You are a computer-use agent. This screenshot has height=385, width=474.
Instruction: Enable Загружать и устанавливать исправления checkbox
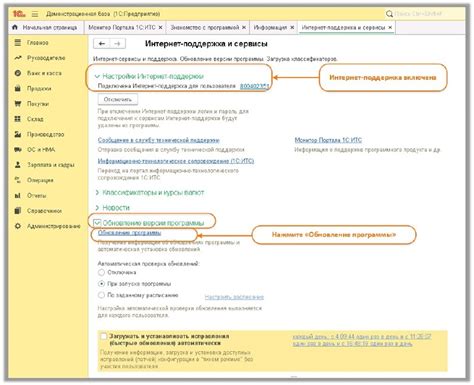click(104, 336)
